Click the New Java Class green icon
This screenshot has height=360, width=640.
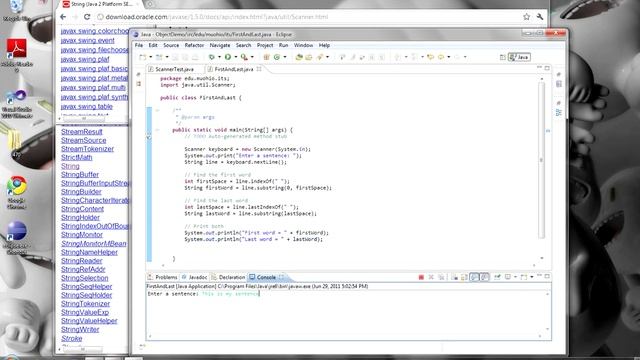(x=277, y=57)
